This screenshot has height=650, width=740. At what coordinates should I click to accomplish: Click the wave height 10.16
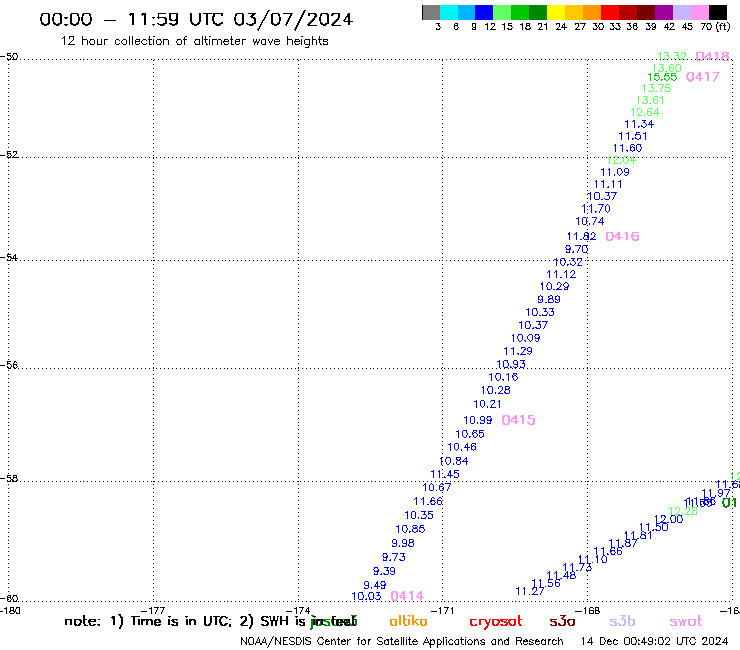[503, 377]
